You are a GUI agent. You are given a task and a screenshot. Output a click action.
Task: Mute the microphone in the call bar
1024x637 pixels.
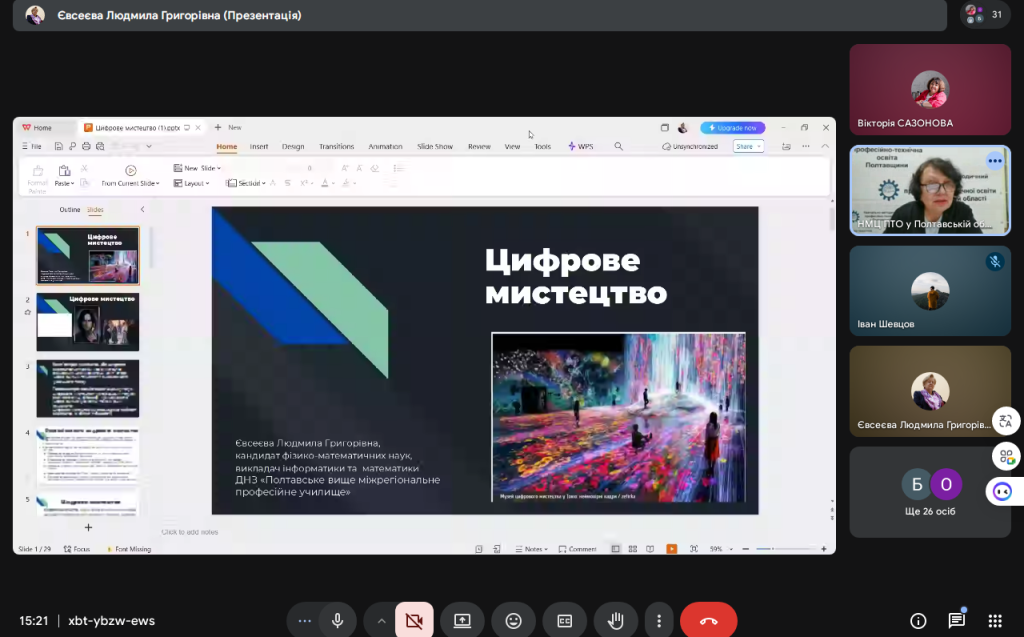337,620
